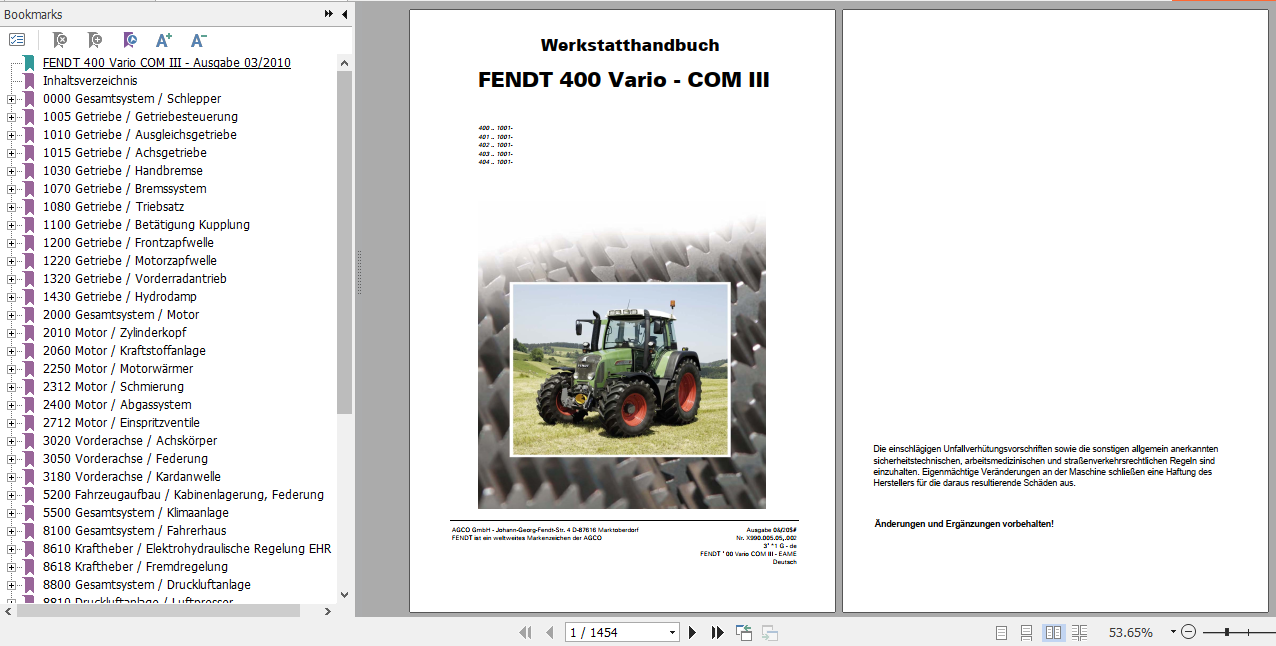
Task: Go to the first page
Action: (x=525, y=632)
